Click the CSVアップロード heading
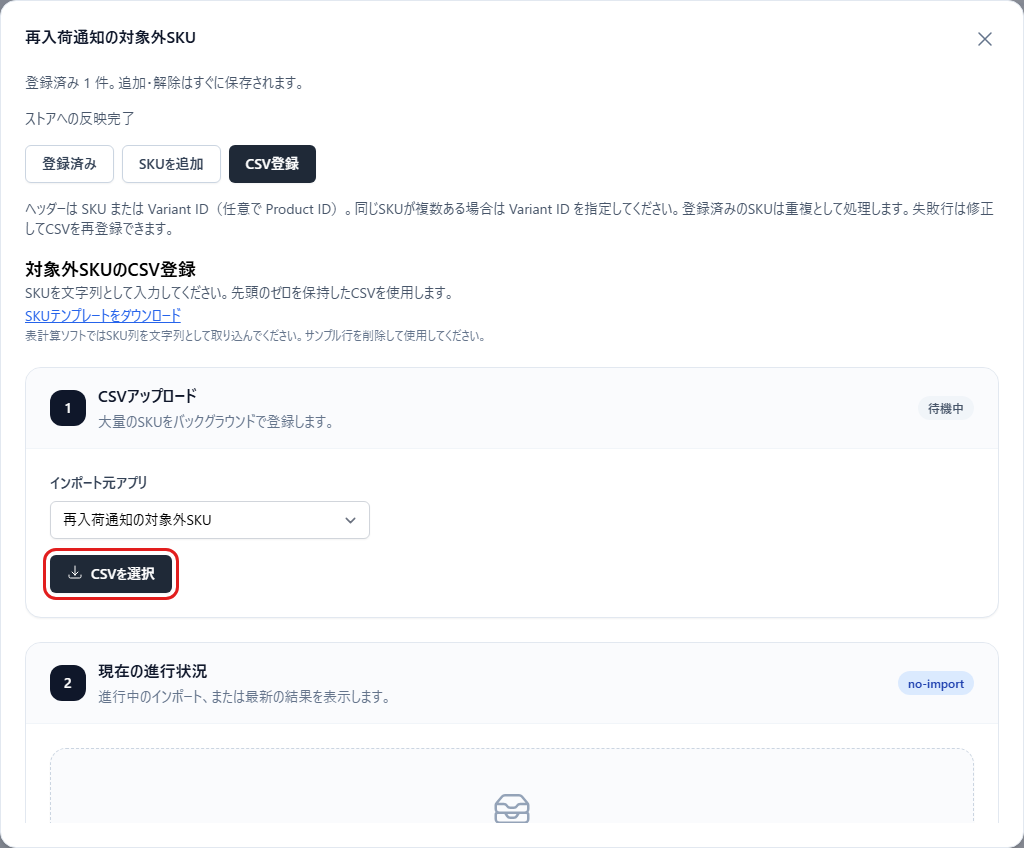The width and height of the screenshot is (1024, 848). point(148,396)
